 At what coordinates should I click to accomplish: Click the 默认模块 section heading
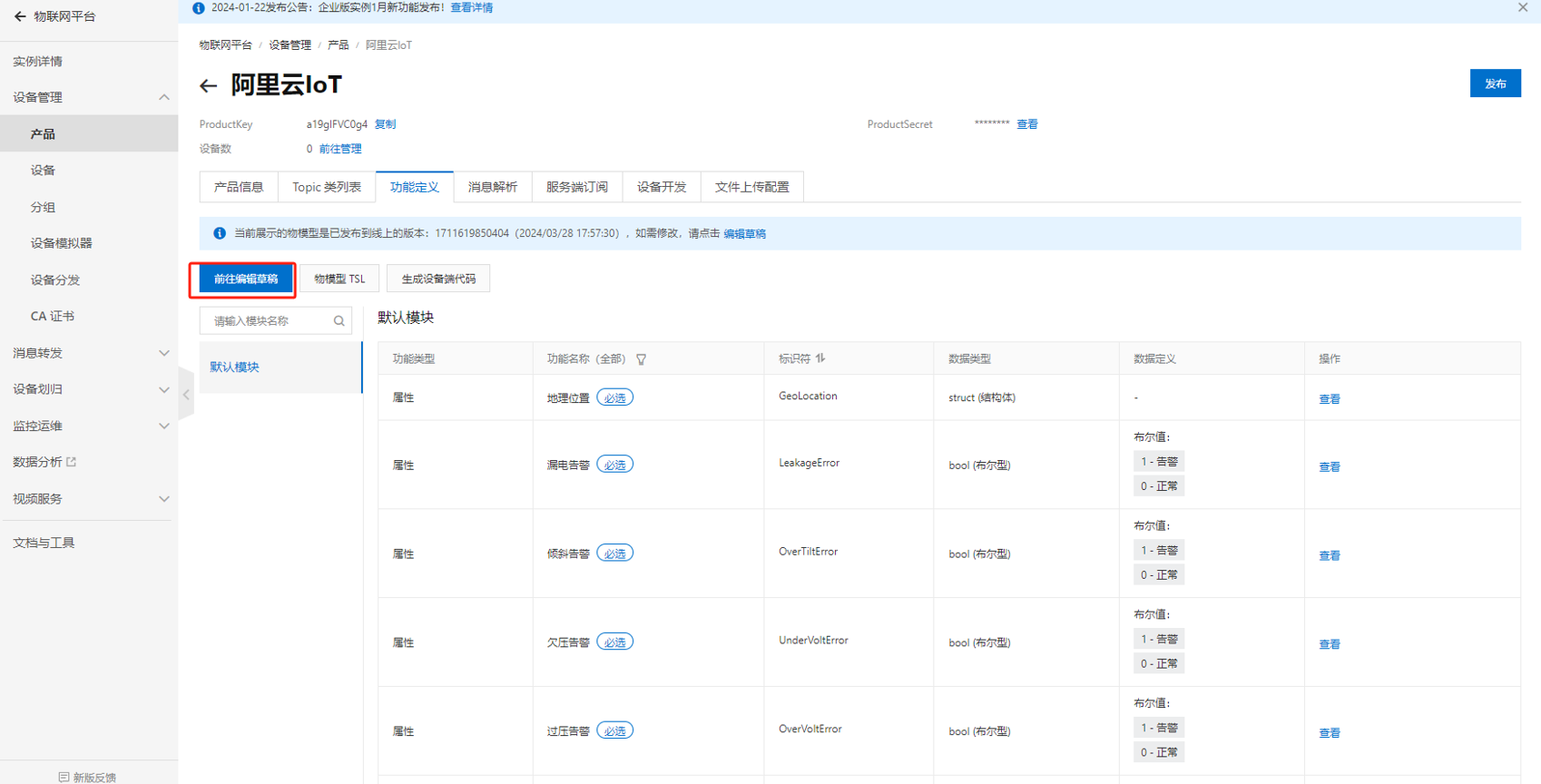(x=406, y=318)
